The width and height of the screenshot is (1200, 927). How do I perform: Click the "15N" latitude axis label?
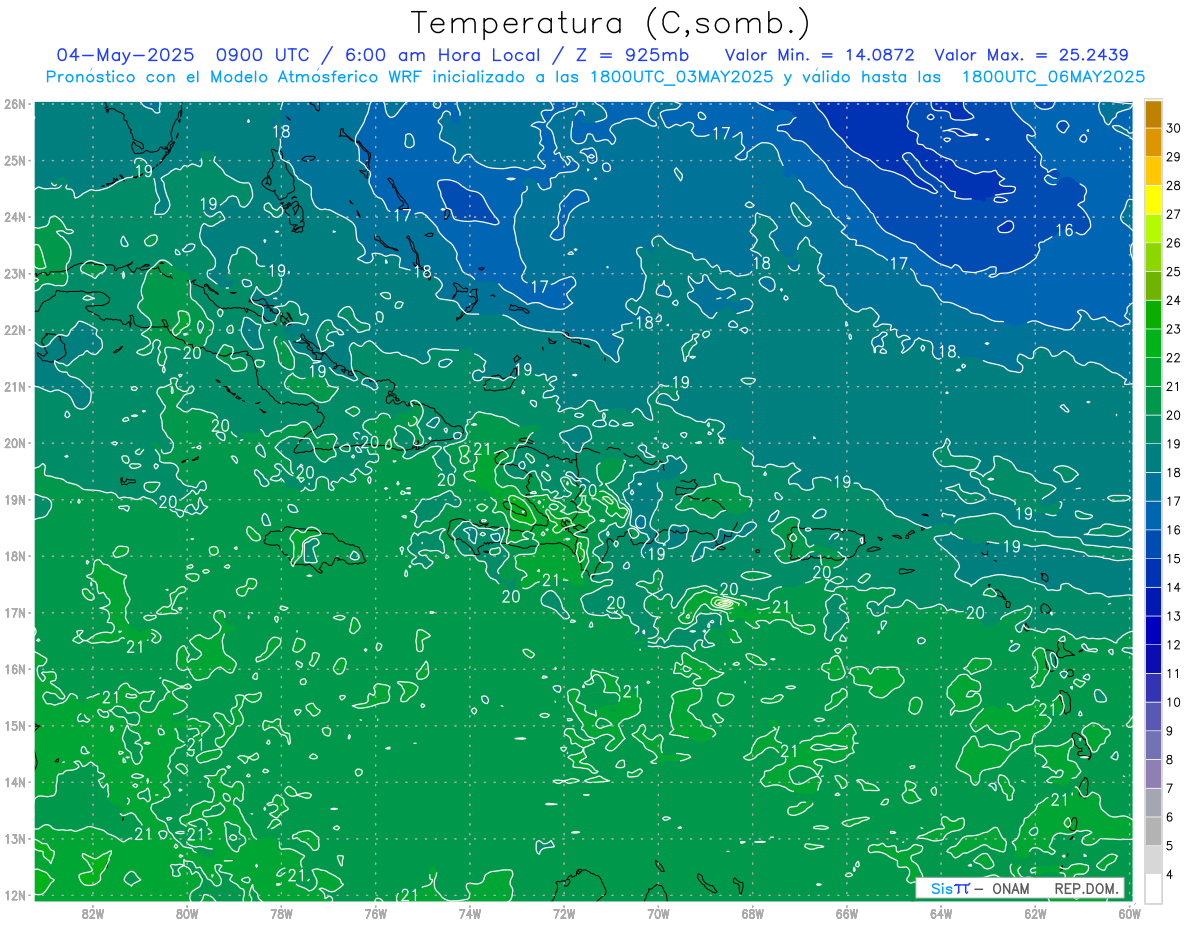[15, 725]
